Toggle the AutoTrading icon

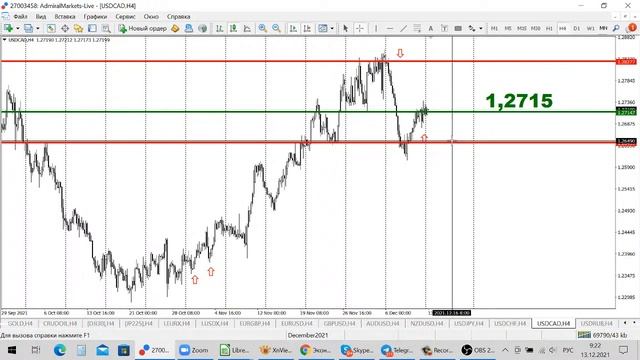point(202,28)
